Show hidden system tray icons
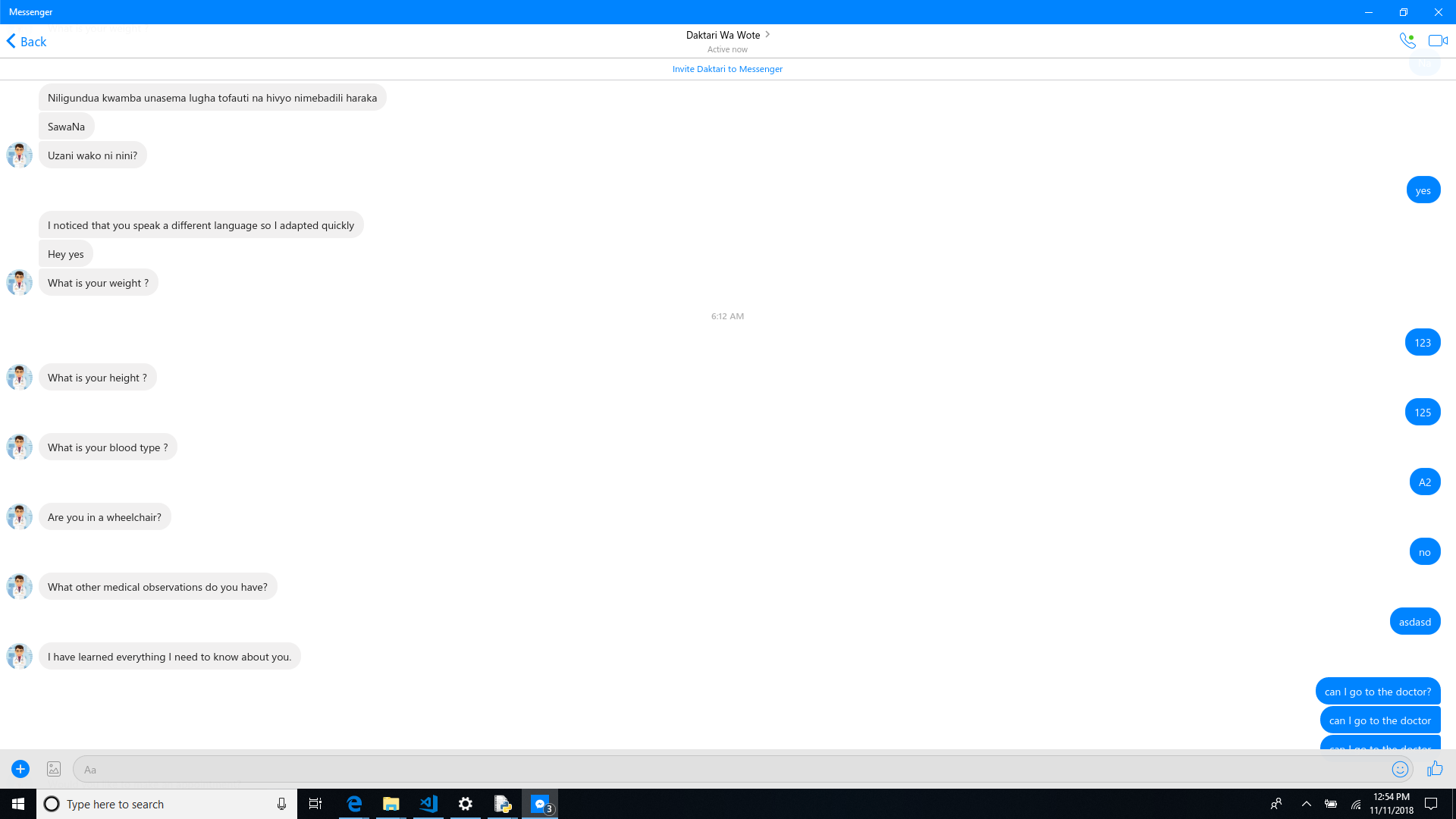Screen dimensions: 1456x819 tap(1306, 804)
